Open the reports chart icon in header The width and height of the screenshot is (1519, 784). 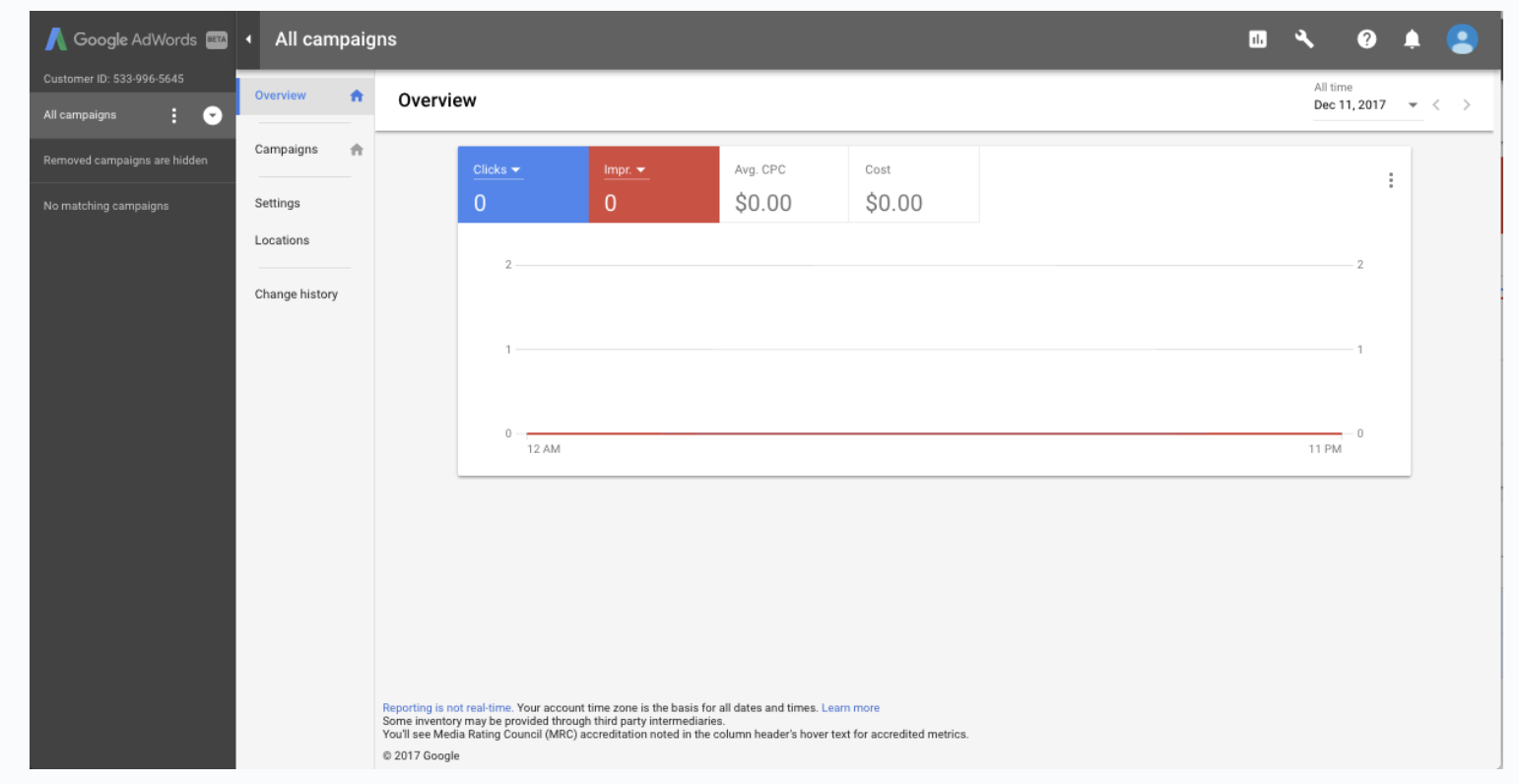pyautogui.click(x=1257, y=39)
